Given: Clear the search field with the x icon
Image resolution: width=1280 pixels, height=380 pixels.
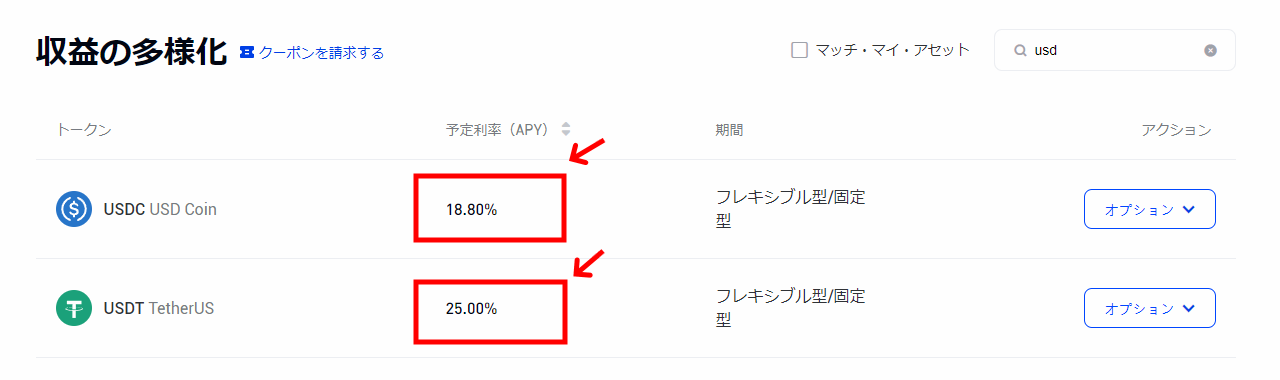Looking at the screenshot, I should click(x=1210, y=50).
